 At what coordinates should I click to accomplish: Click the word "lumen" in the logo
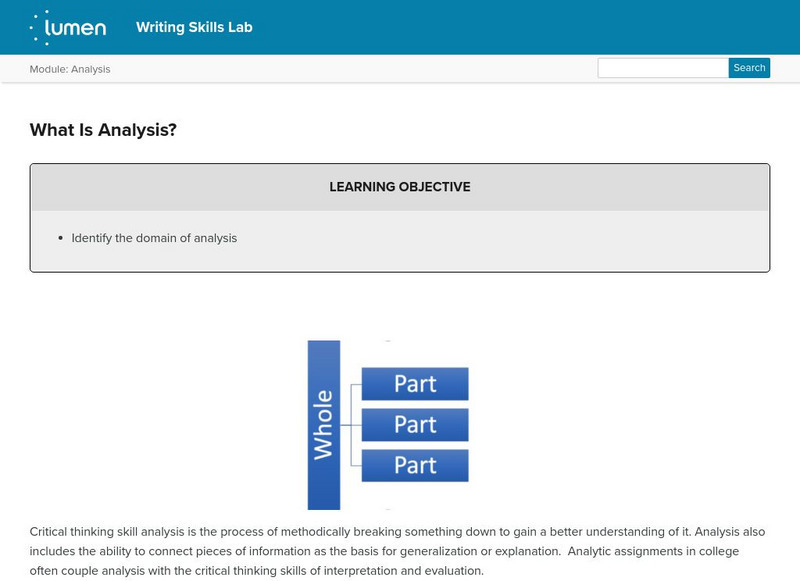click(80, 28)
